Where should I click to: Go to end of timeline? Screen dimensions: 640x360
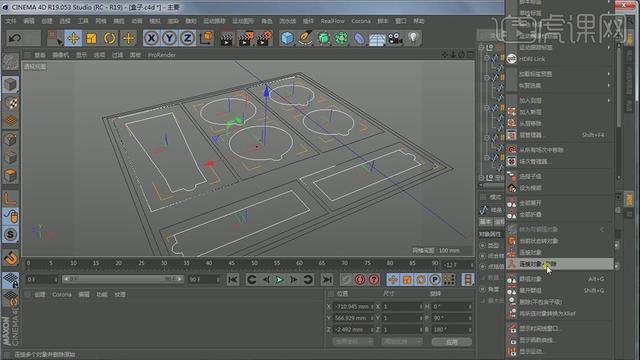(327, 280)
